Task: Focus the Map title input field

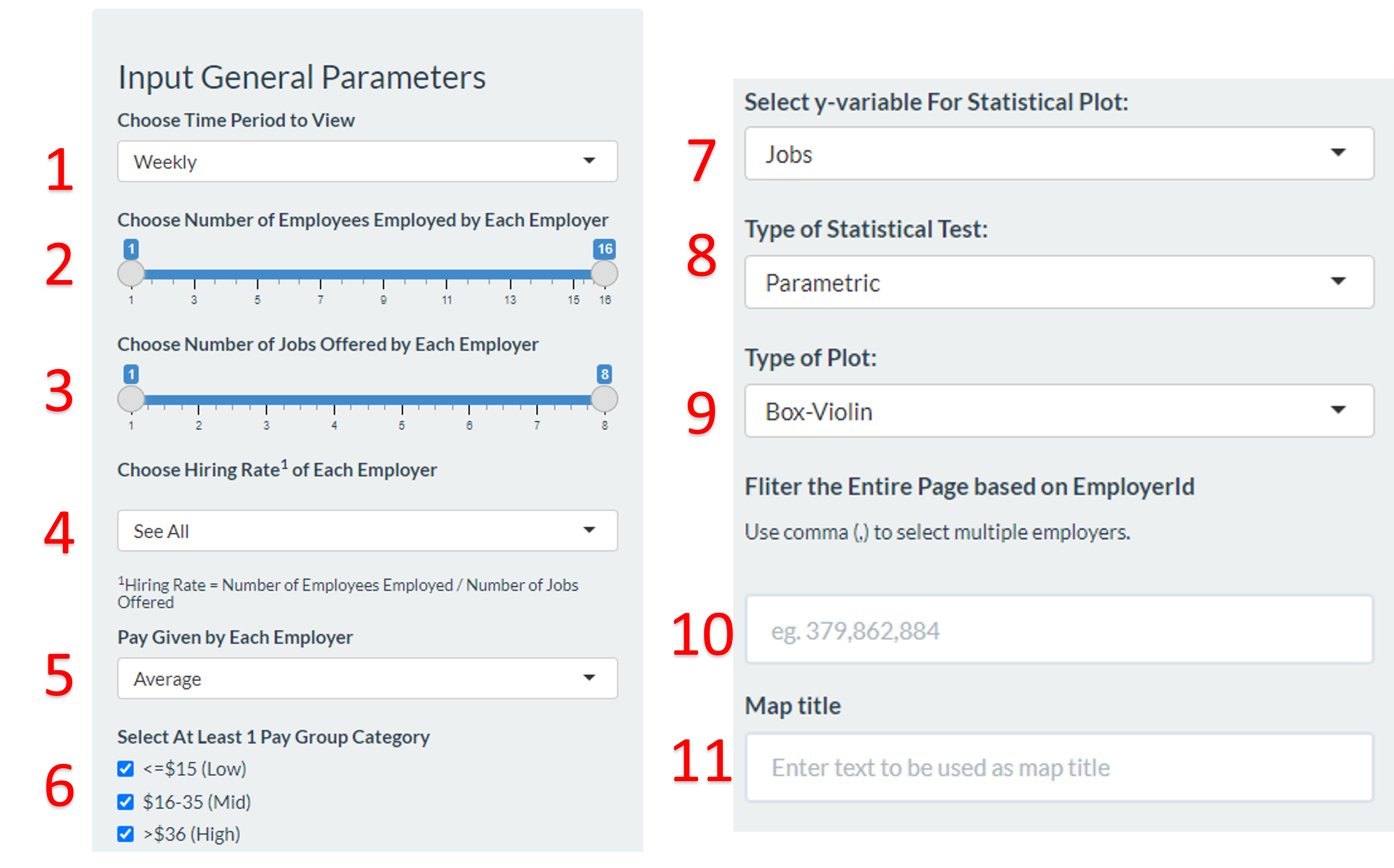Action: coord(1059,767)
